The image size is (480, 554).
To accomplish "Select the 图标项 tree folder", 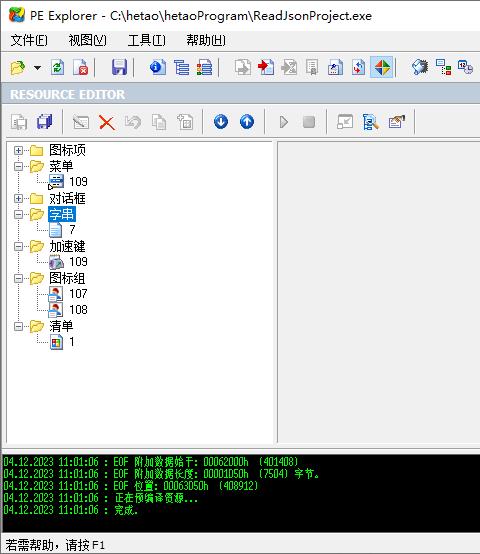I will tap(67, 150).
